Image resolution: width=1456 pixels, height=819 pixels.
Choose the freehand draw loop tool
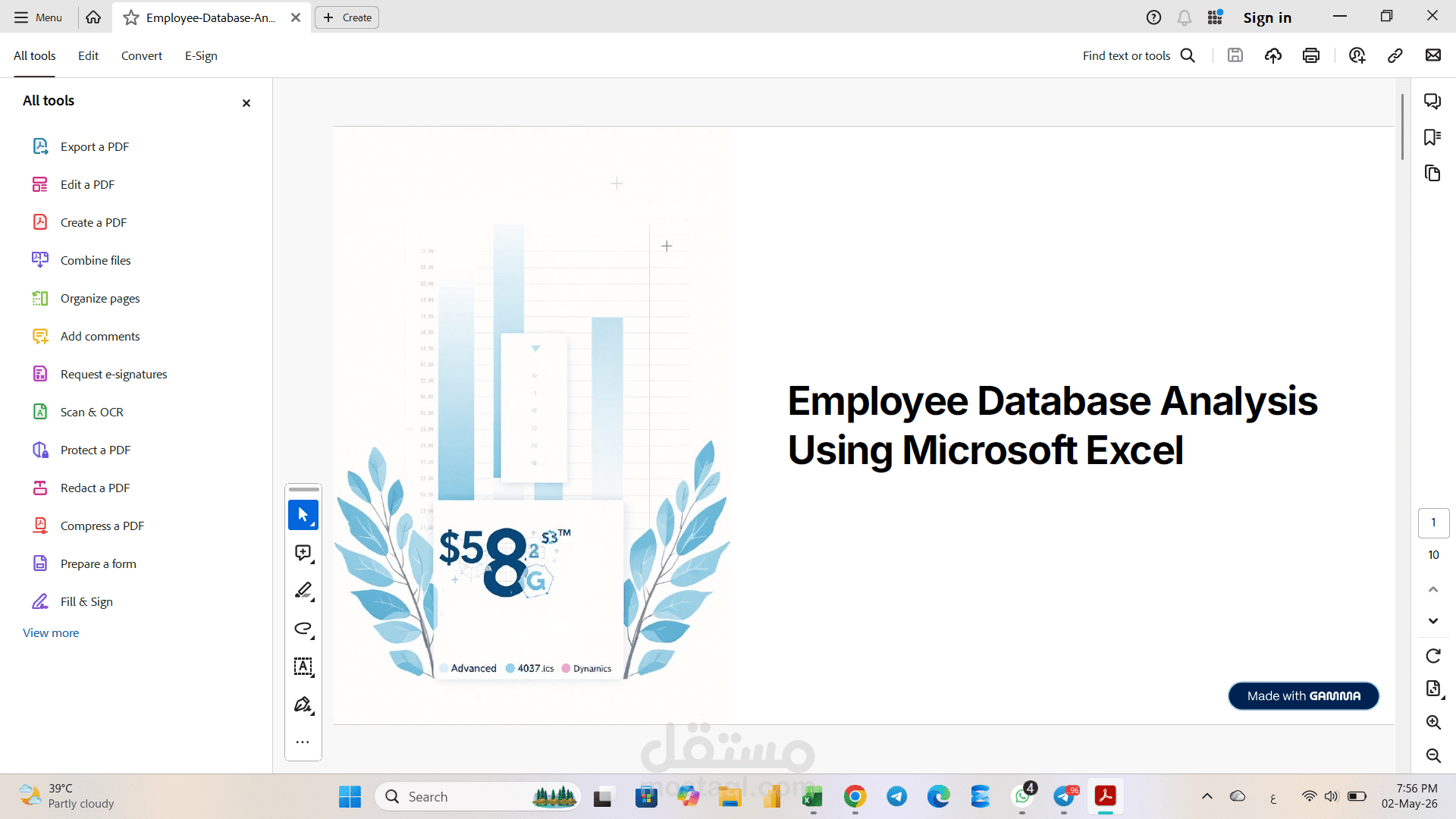coord(303,629)
